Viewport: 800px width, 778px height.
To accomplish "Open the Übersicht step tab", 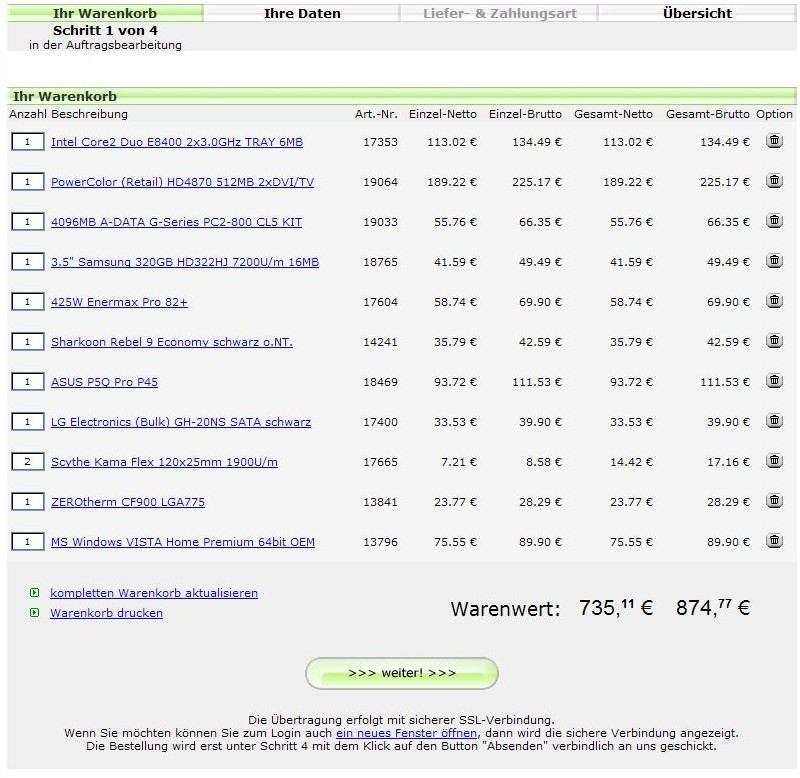I will point(697,13).
